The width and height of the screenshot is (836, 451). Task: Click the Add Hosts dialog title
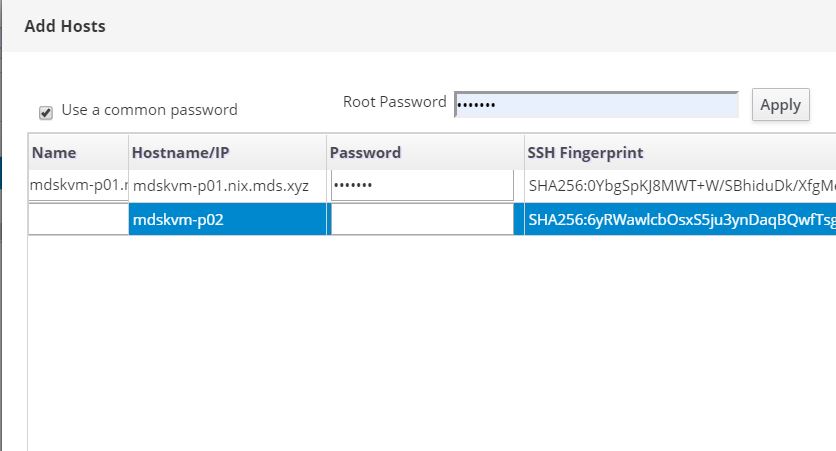pyautogui.click(x=65, y=26)
